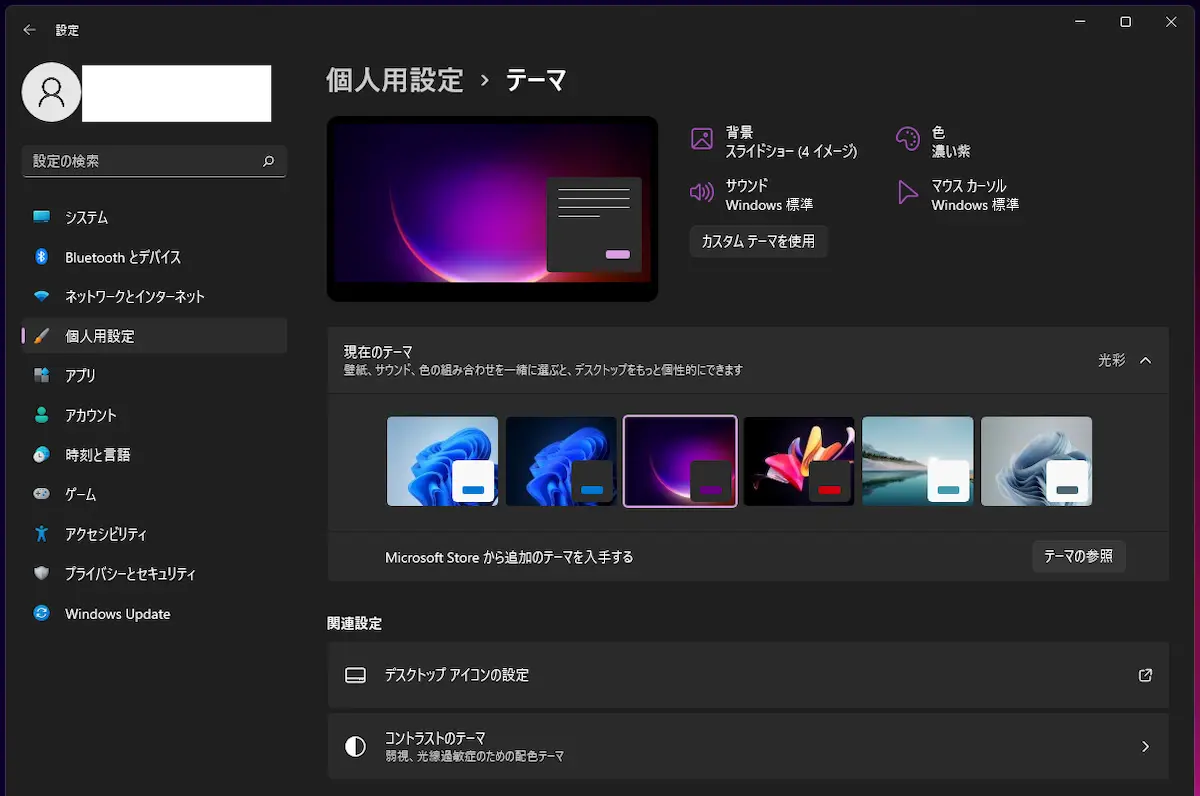Click the 設定の検索 search field
Screen dimensions: 1200x796
tap(154, 160)
